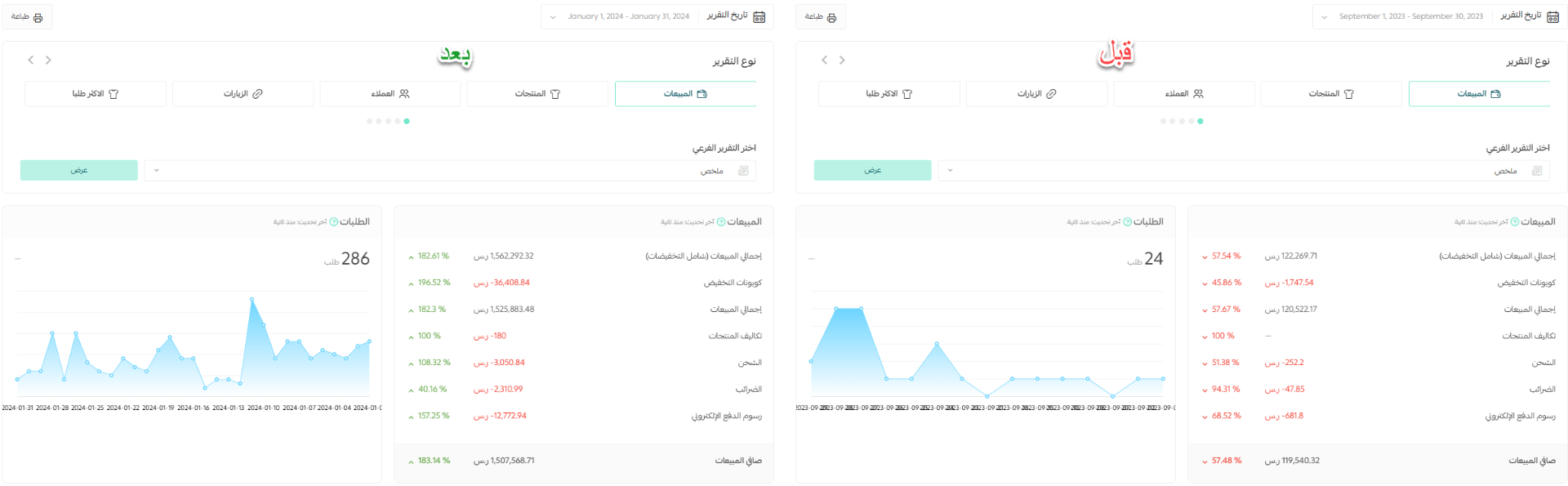Click the total sales value 1,562,292.32

point(504,256)
